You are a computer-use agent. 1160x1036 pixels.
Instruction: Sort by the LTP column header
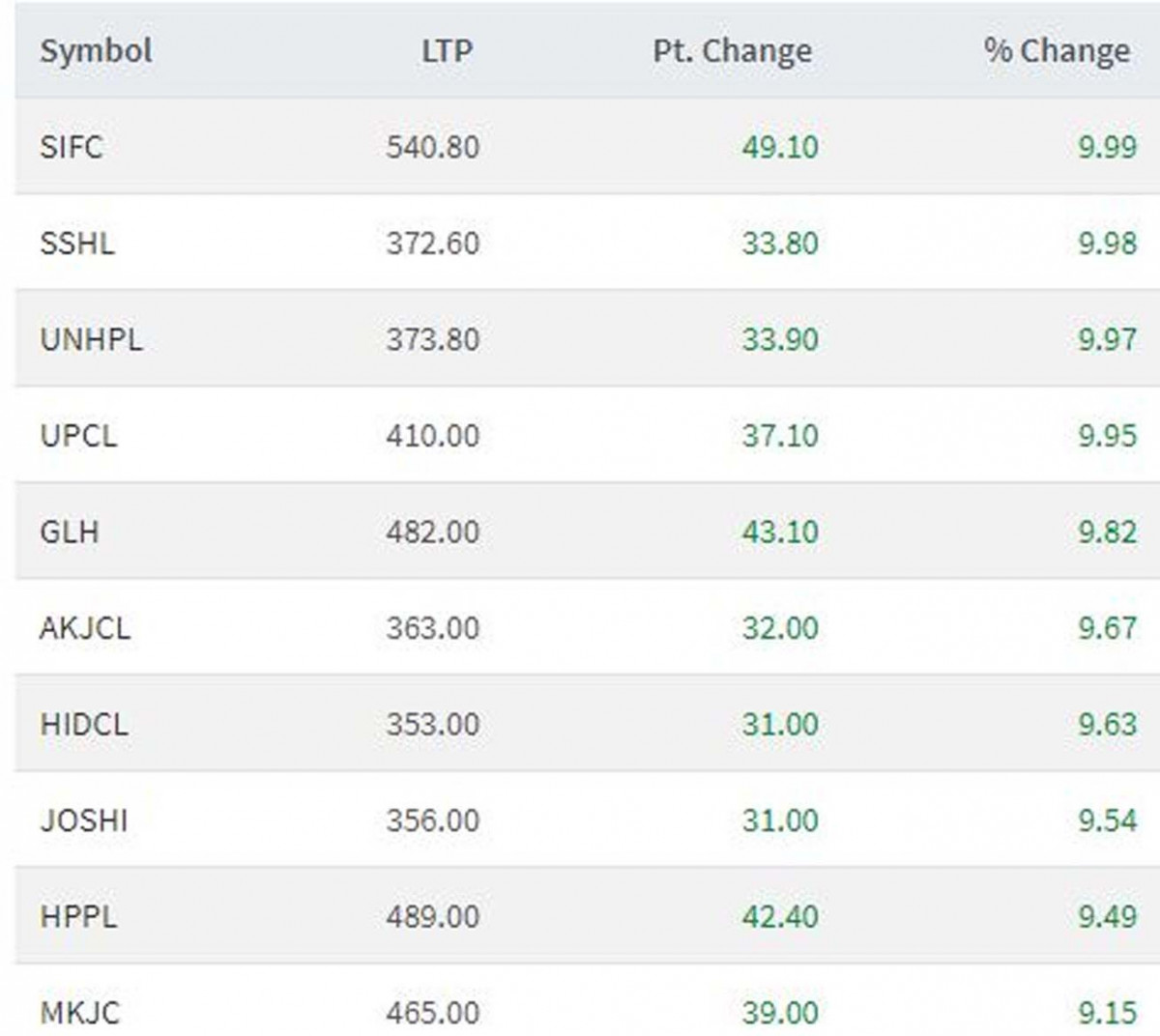pyautogui.click(x=447, y=50)
